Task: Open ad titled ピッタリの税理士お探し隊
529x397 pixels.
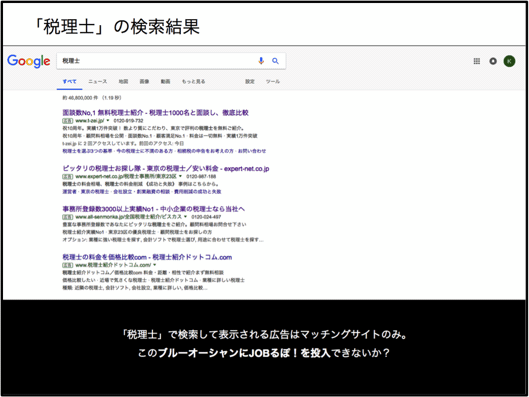Action: pos(166,168)
